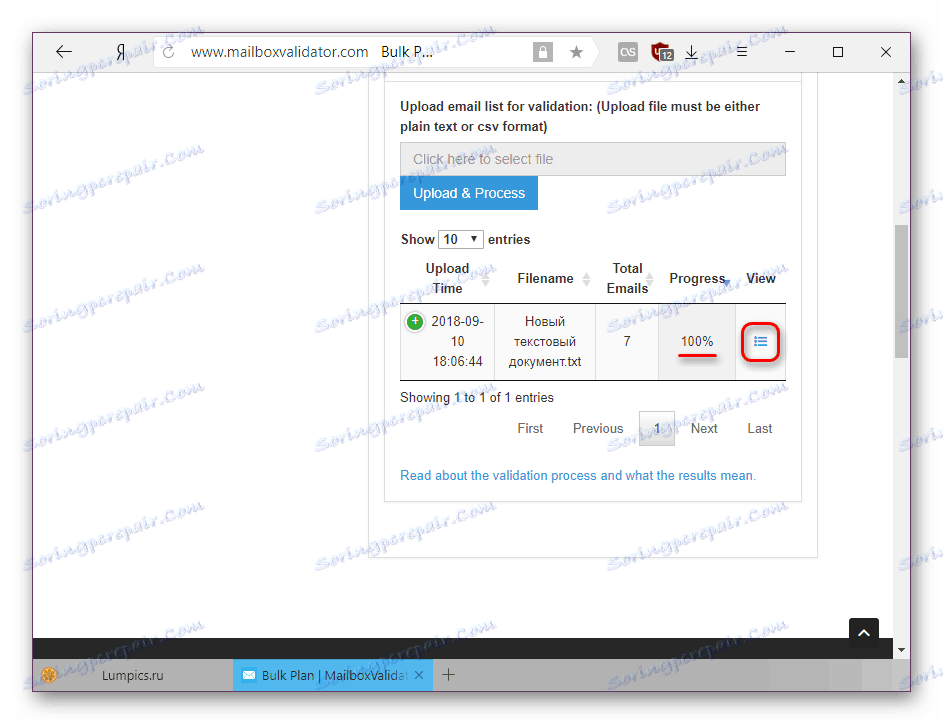Click the total emails value 7
The height and width of the screenshot is (724, 943).
627,342
